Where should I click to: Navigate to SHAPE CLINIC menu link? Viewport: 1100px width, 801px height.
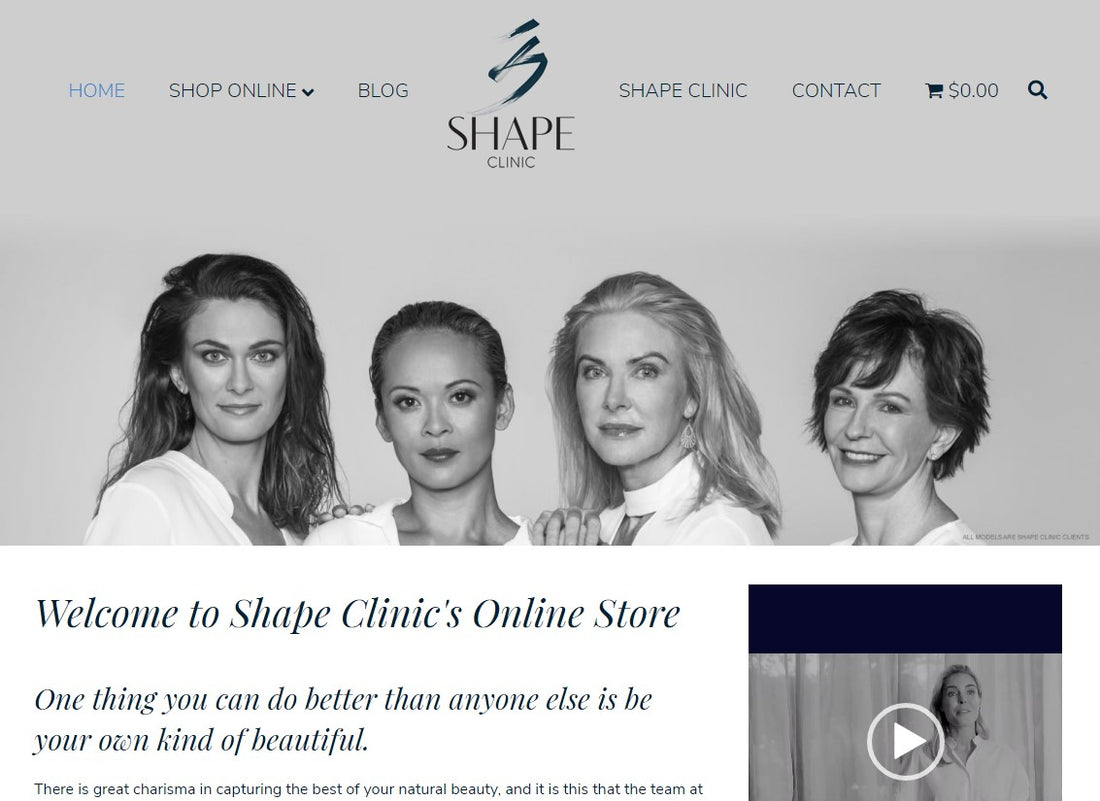tap(683, 90)
